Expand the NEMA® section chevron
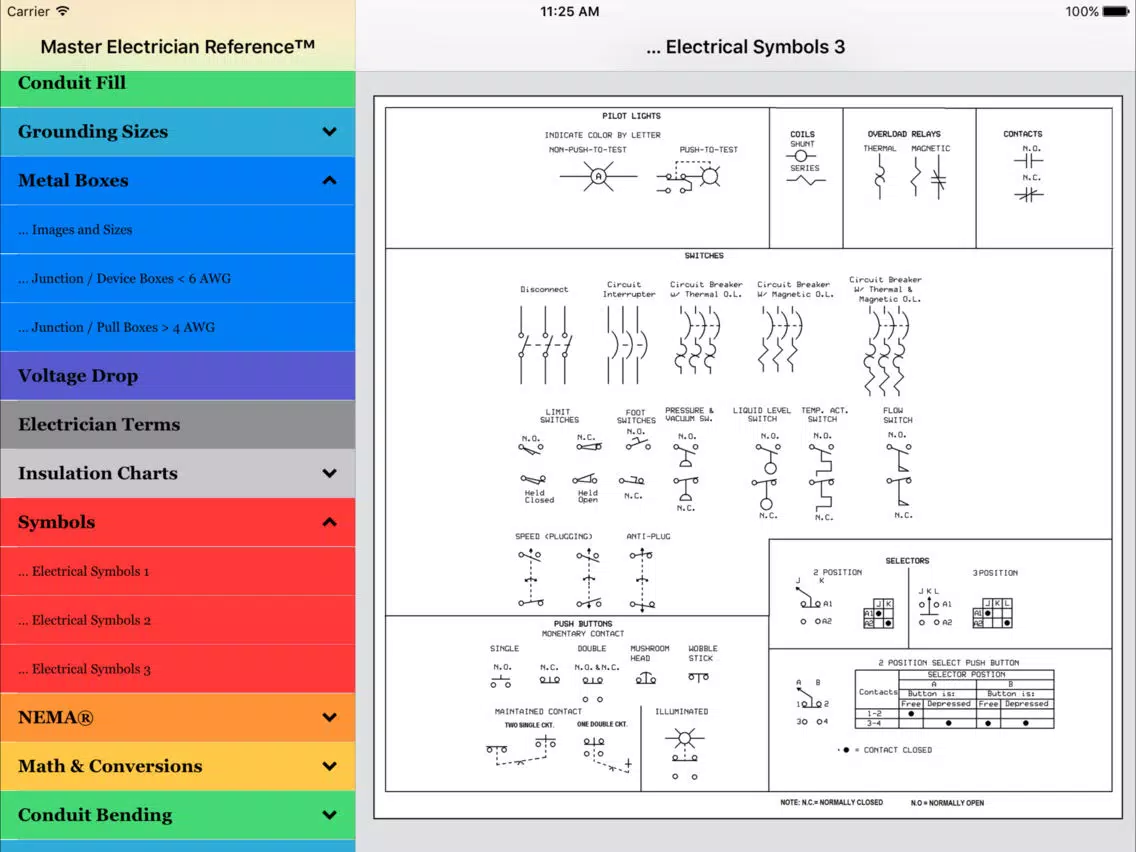 [330, 717]
